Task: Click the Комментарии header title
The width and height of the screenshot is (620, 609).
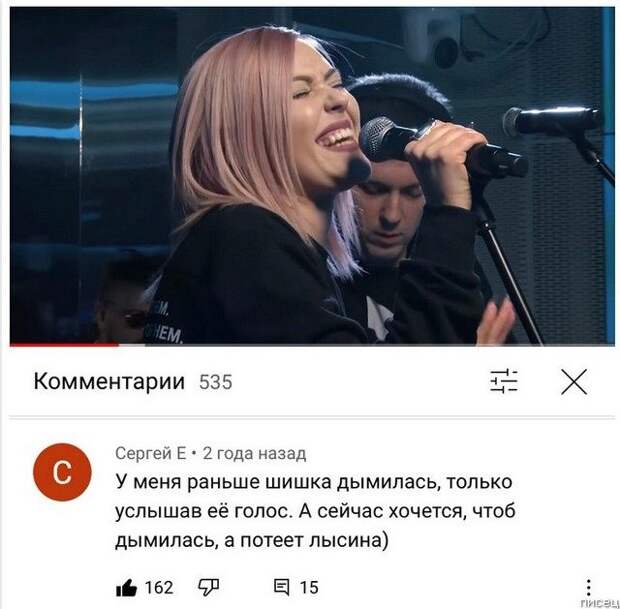Action: click(109, 382)
